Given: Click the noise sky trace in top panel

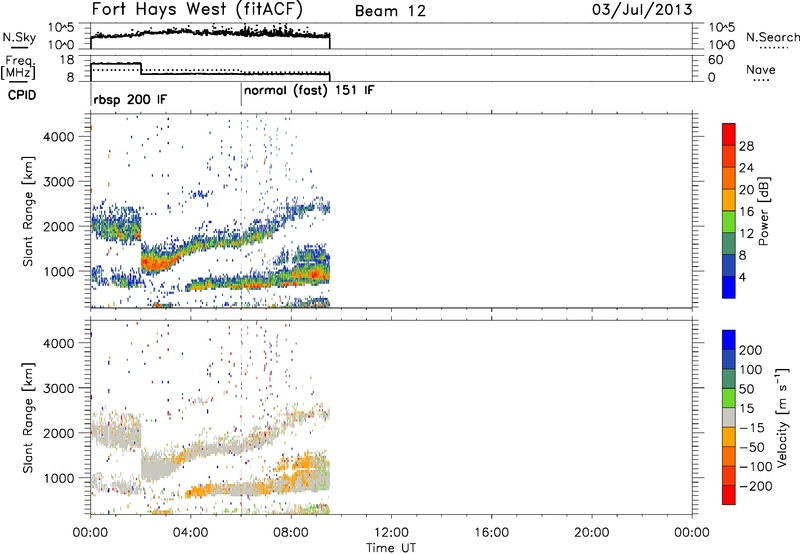Looking at the screenshot, I should click(x=210, y=34).
